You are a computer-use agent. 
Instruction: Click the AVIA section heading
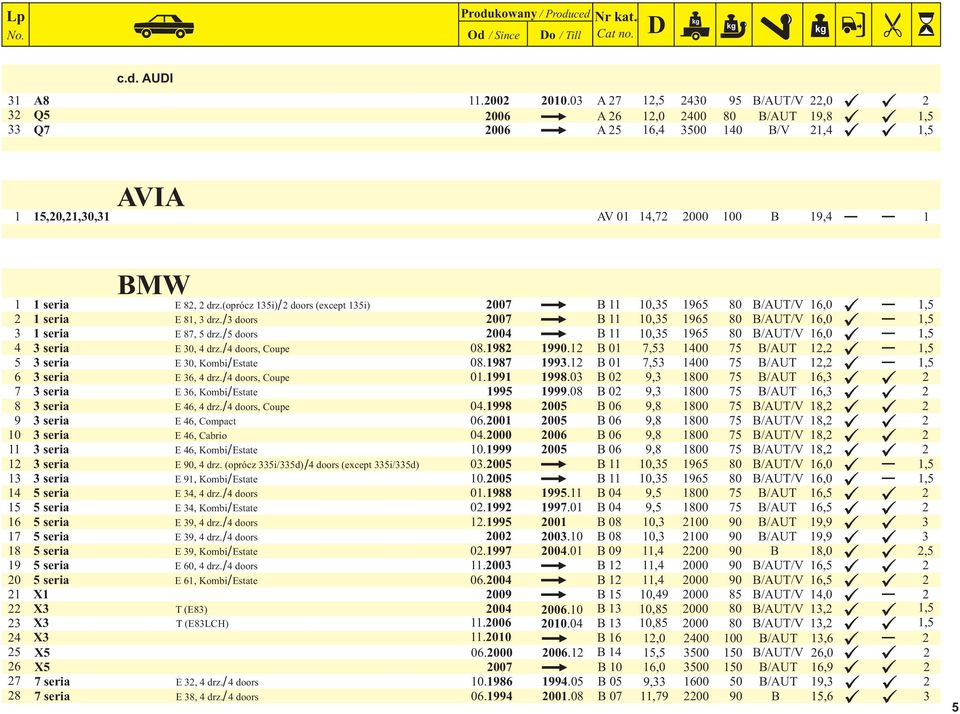tap(151, 197)
